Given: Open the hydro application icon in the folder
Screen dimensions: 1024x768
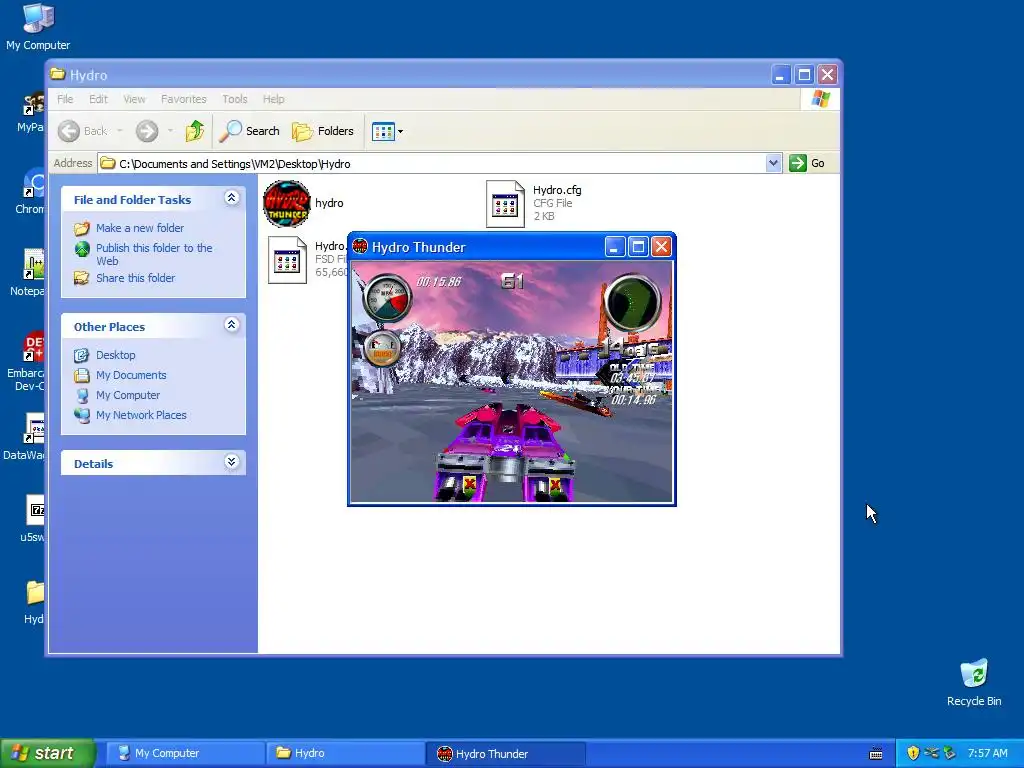Looking at the screenshot, I should (287, 203).
